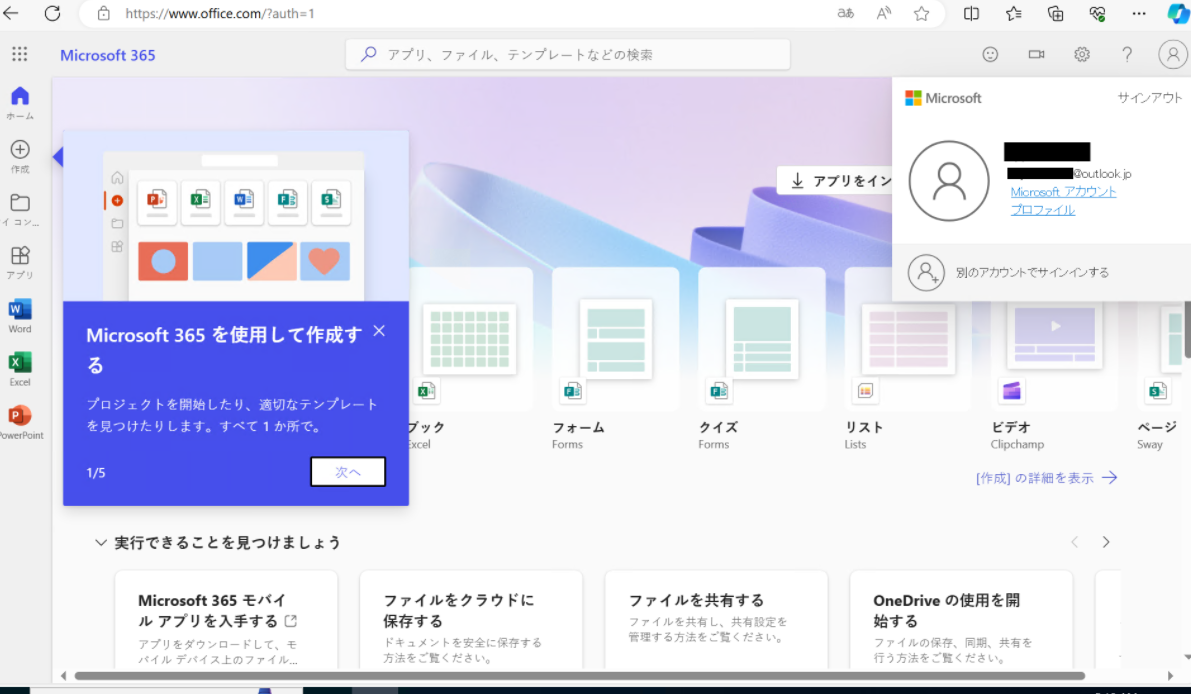This screenshot has width=1191, height=694.
Task: Click the 次へ button in tour
Action: 348,472
